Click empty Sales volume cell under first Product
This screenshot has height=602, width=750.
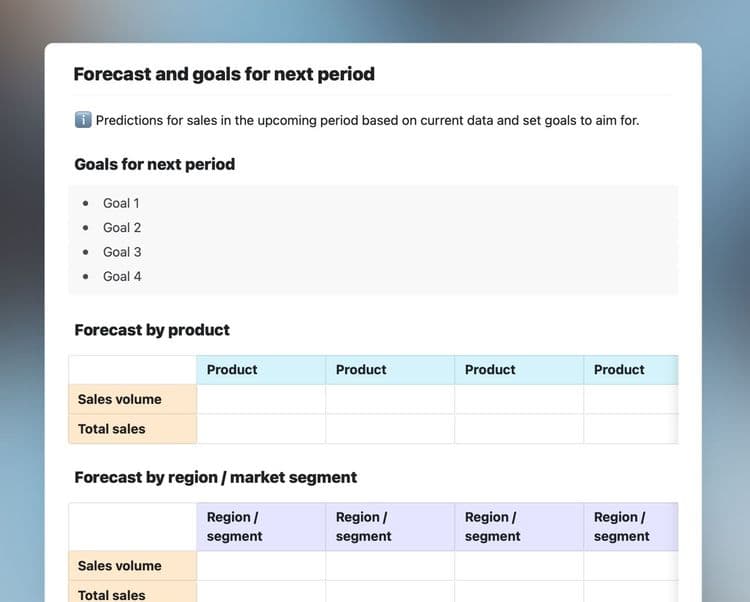(261, 399)
